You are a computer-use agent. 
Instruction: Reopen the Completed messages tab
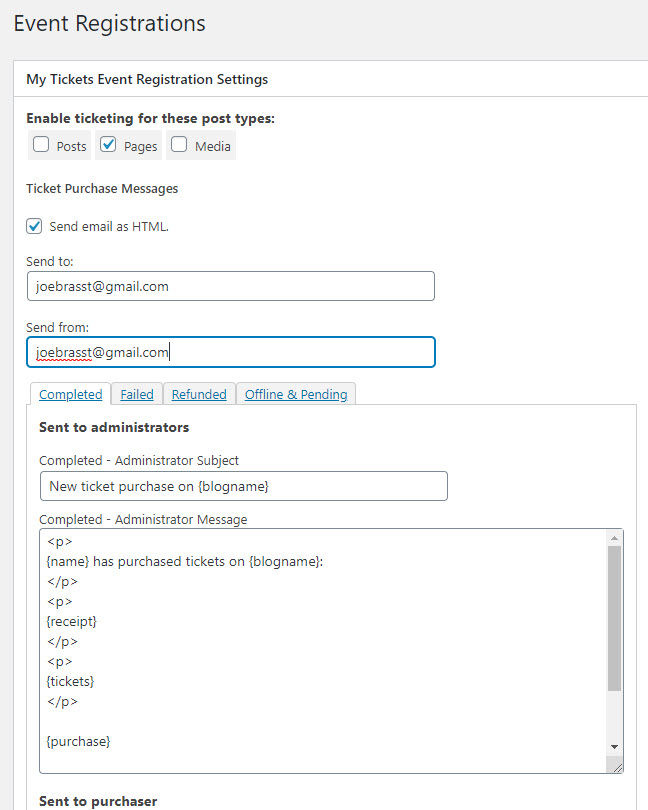(70, 394)
